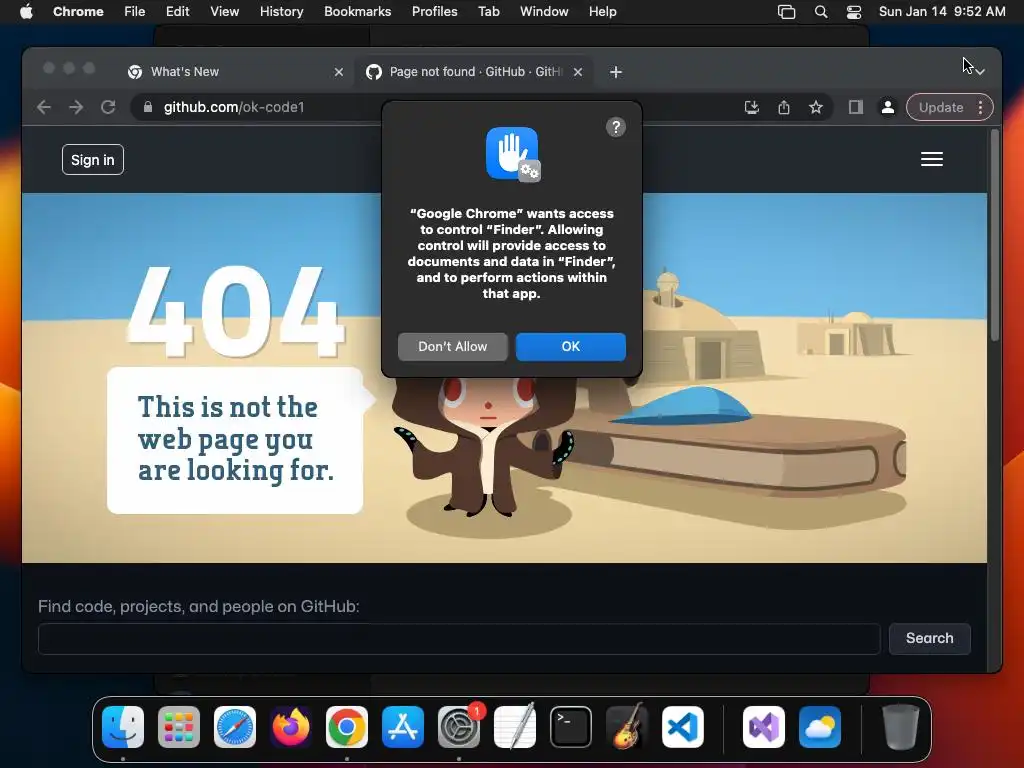
Task: Open Visual Studio from the Dock
Action: [x=763, y=727]
